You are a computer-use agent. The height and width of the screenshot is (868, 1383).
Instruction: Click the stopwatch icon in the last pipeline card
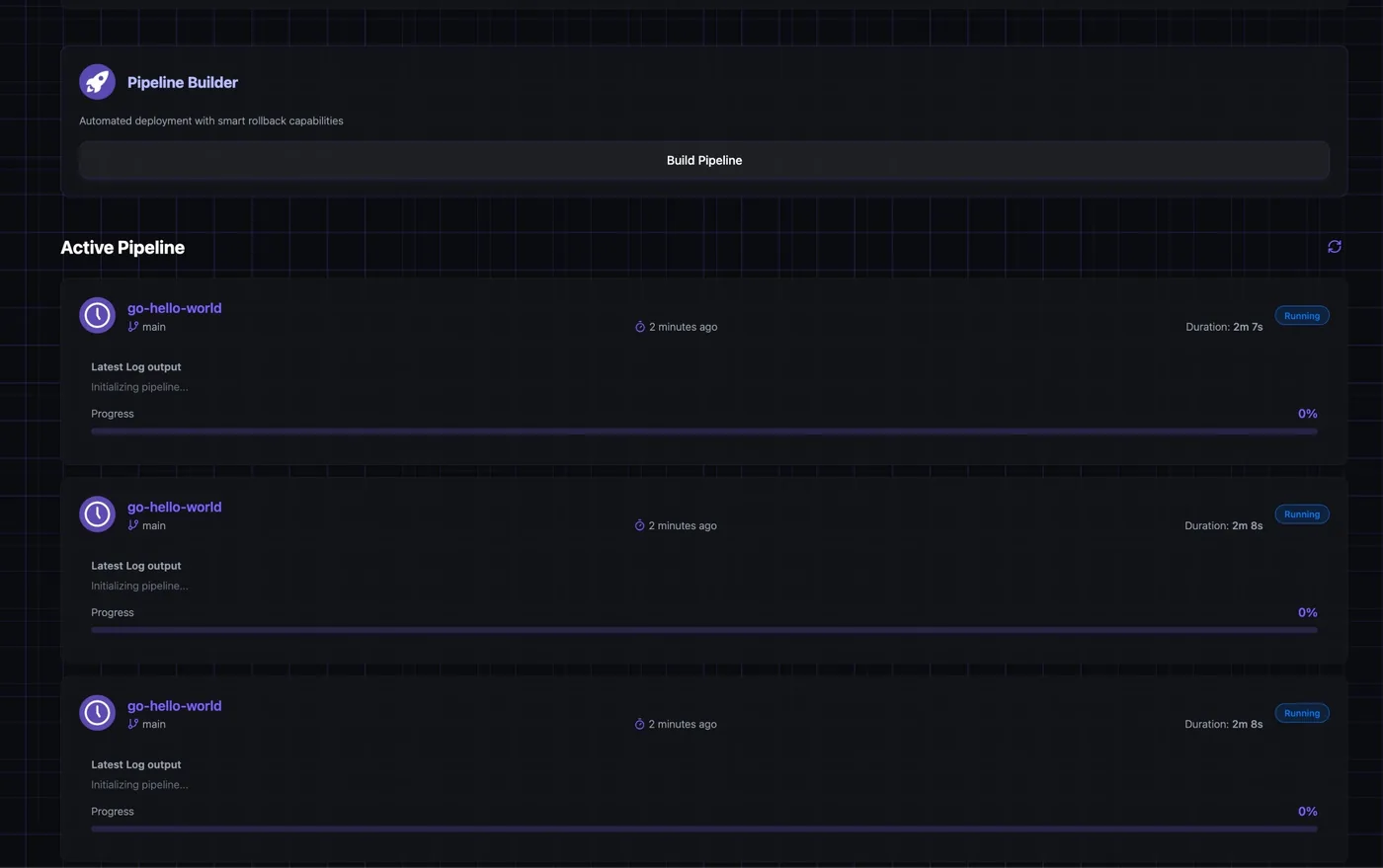[x=639, y=724]
